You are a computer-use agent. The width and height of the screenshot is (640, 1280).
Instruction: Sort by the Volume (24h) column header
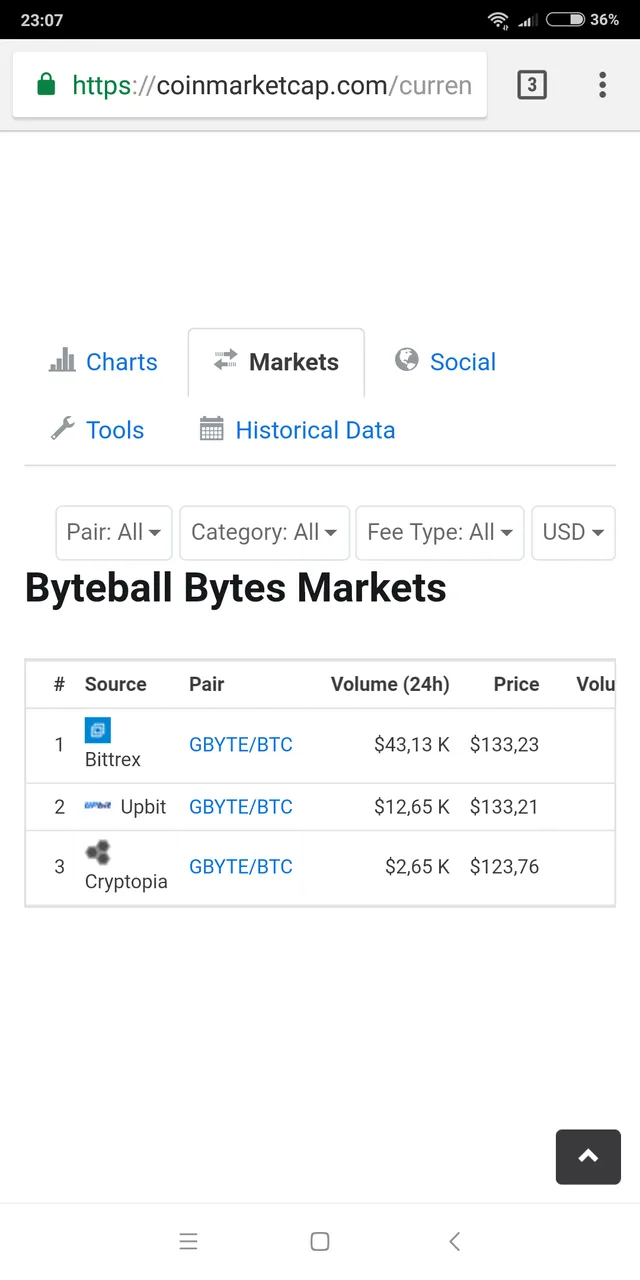(390, 684)
